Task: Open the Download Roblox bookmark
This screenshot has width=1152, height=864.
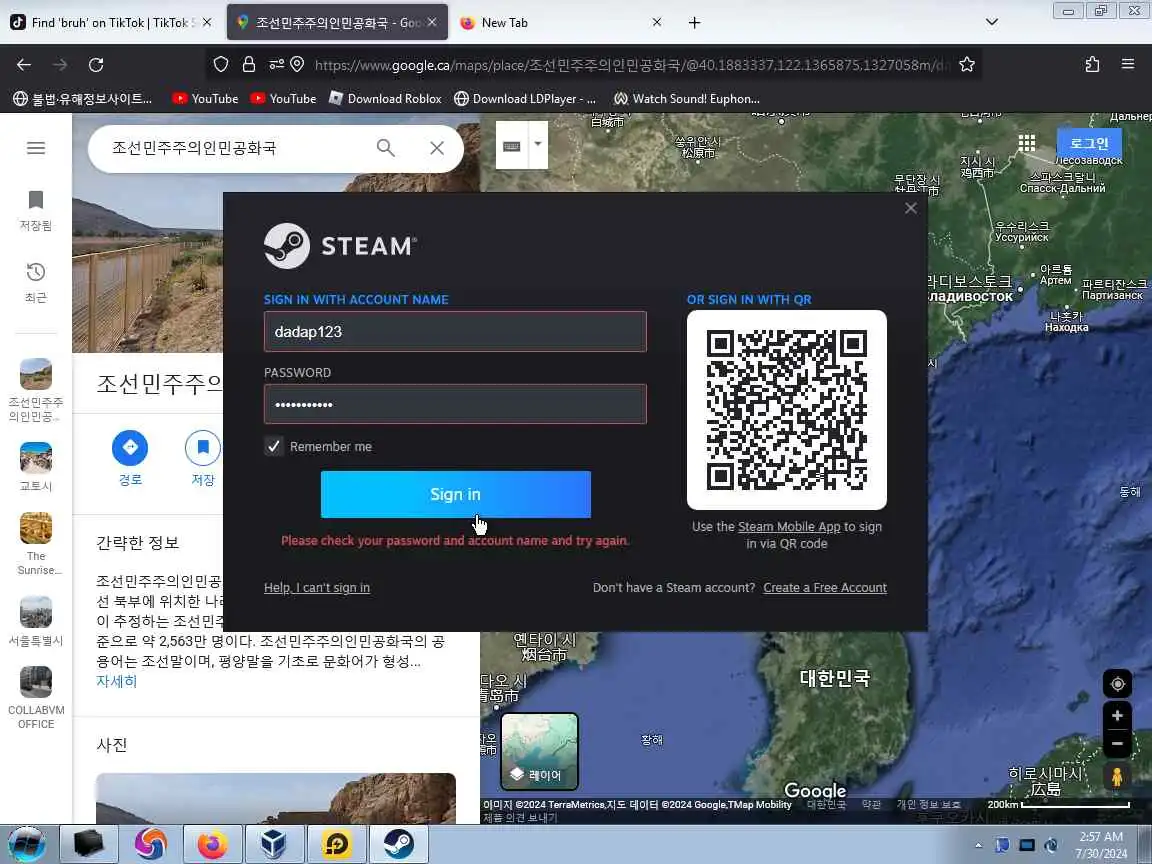Action: click(x=385, y=98)
